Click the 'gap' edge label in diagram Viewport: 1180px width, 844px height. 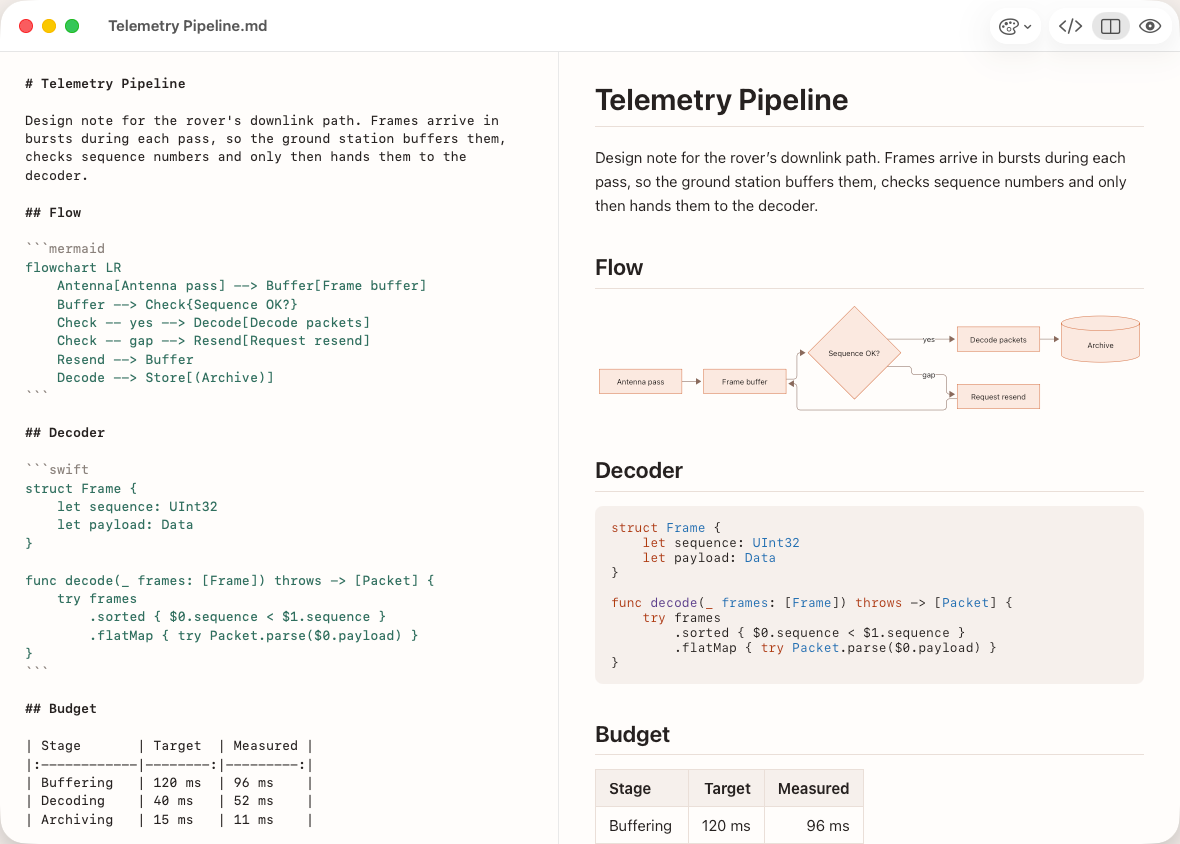929,375
